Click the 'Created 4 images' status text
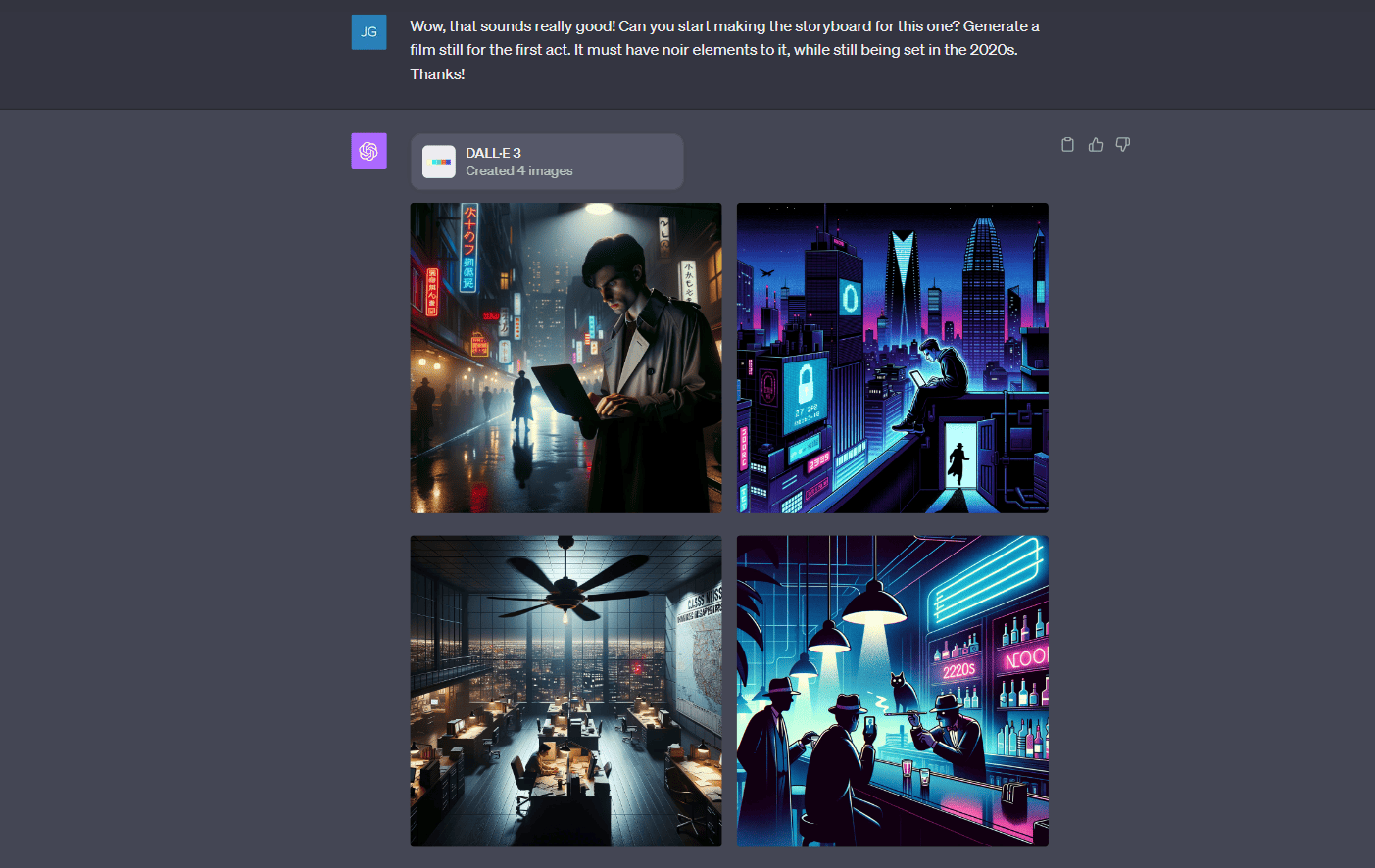 pos(519,171)
